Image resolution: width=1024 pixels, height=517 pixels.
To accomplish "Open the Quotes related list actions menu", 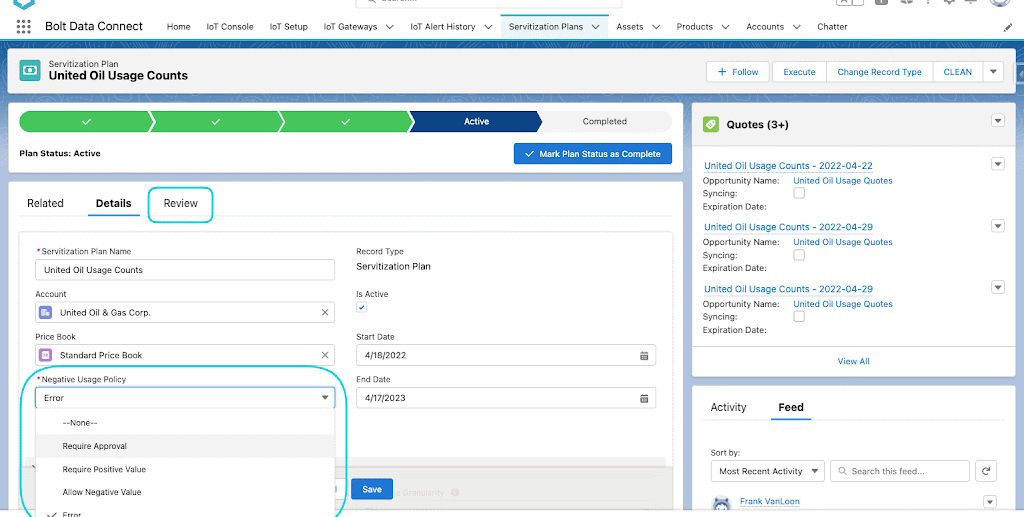I will click(x=997, y=121).
